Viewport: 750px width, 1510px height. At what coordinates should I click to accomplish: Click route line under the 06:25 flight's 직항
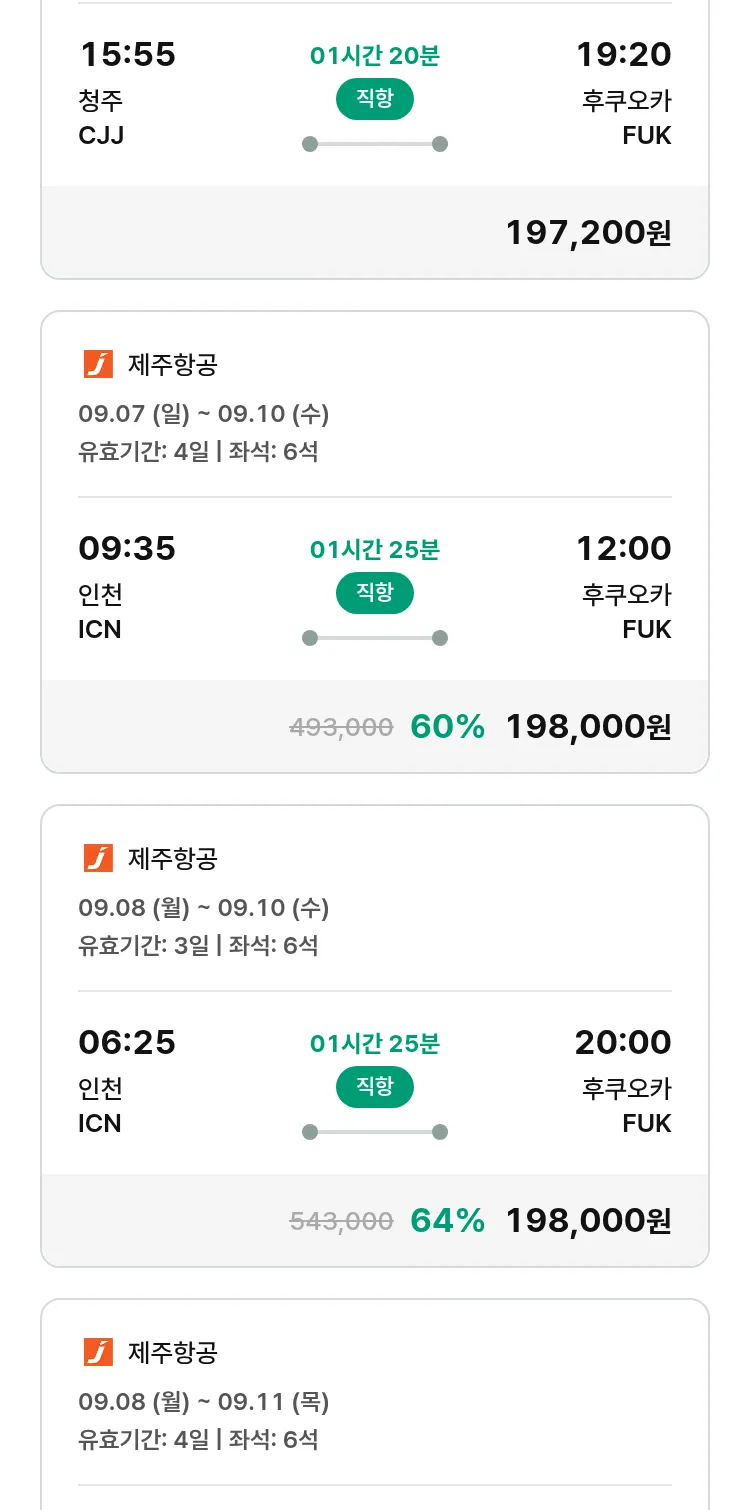pos(375,1132)
